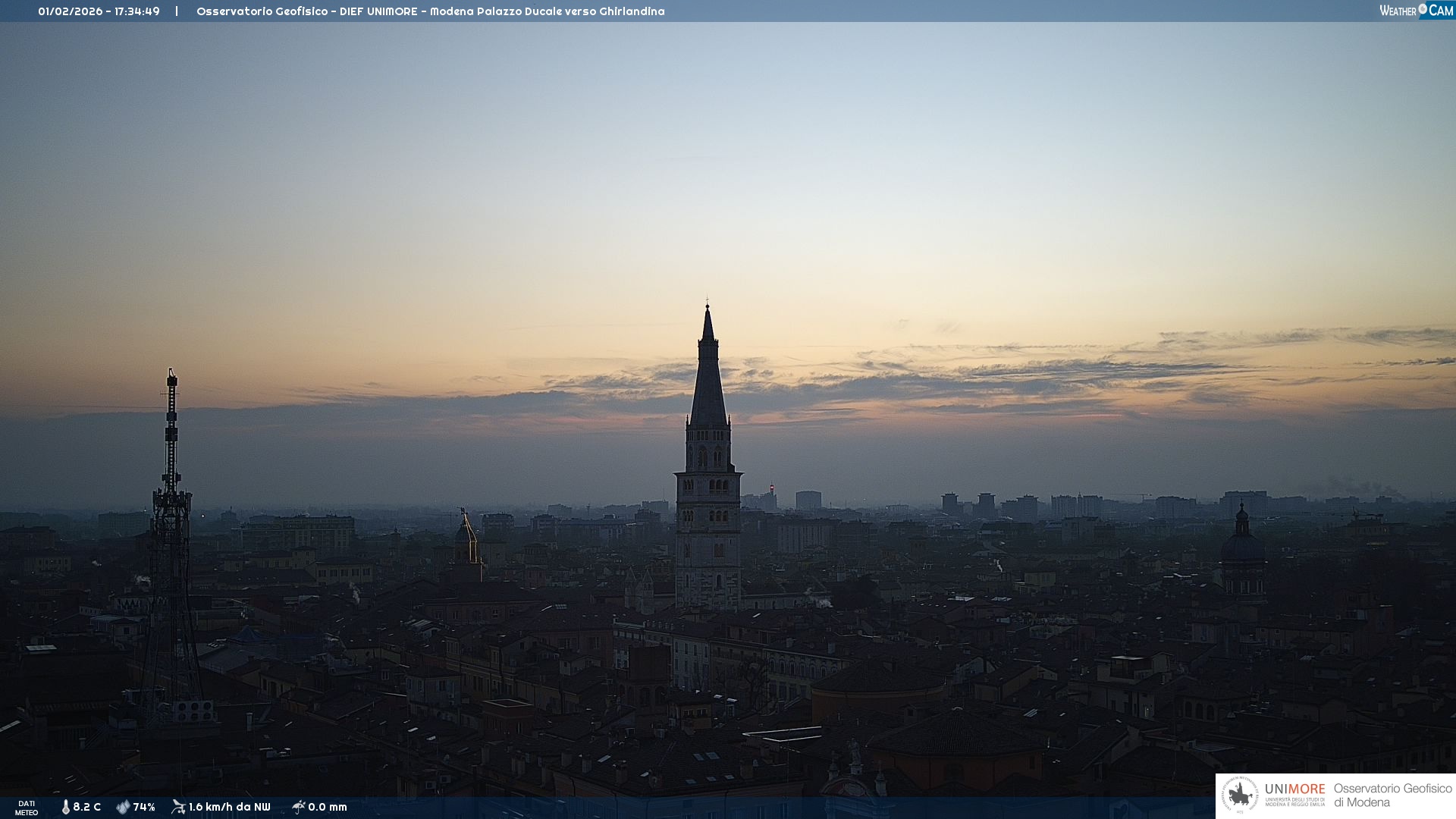
Task: Click the UNIMORE wordmark text
Action: (1294, 789)
